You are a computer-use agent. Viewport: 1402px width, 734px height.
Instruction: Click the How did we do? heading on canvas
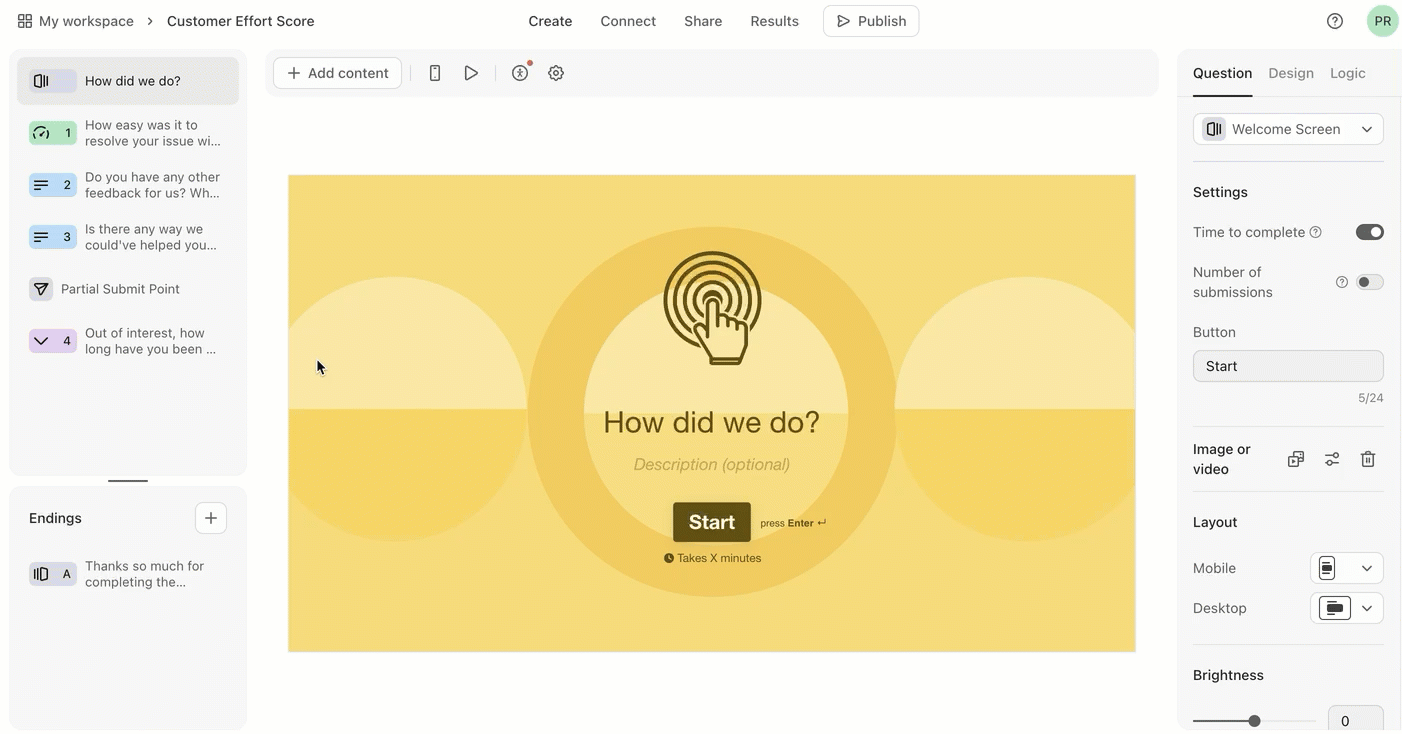click(712, 422)
